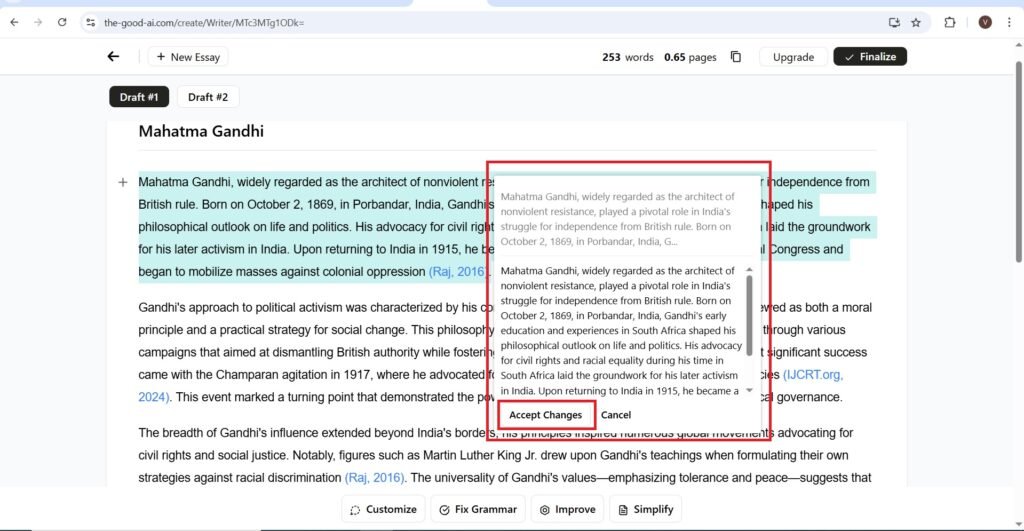Open the Chrome three-dot menu
This screenshot has width=1024, height=531.
(x=1008, y=22)
